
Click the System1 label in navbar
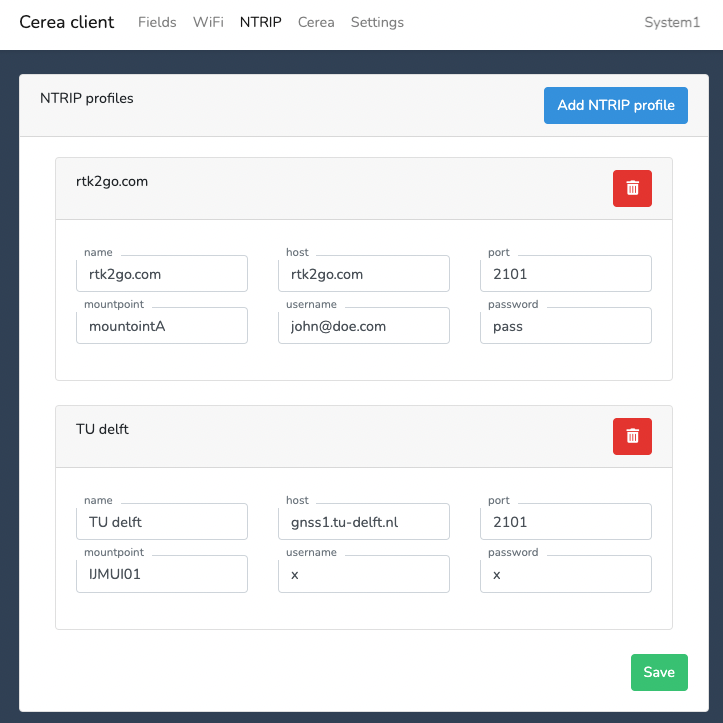pos(672,22)
